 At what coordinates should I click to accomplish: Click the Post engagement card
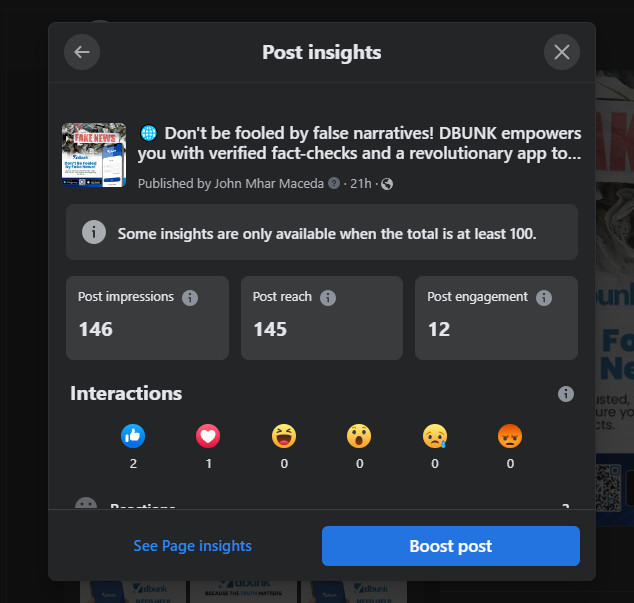(496, 318)
